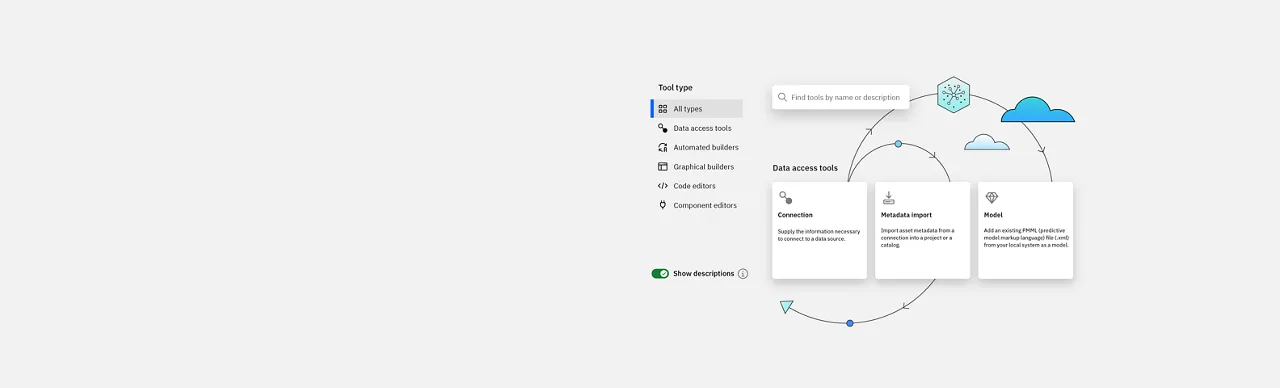Click the teal triangle marker
Viewport: 1280px width, 388px height.
pos(786,307)
